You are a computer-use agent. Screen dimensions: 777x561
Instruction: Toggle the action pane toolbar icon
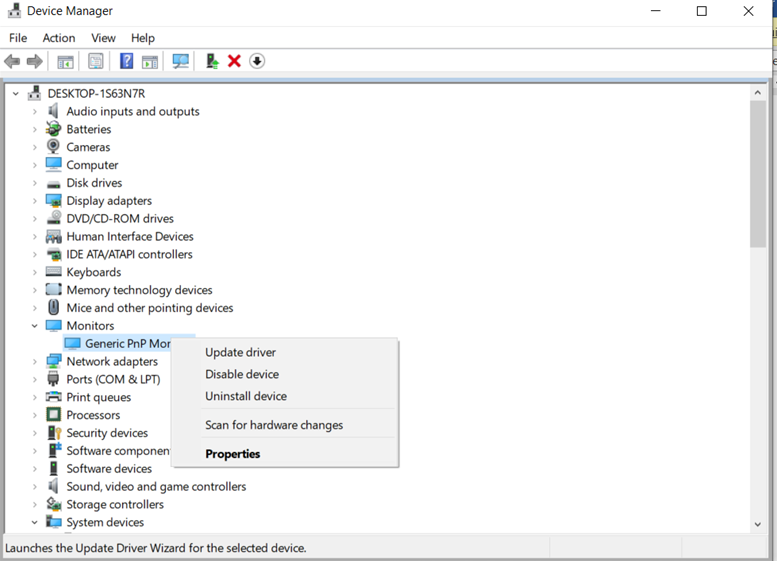(150, 61)
